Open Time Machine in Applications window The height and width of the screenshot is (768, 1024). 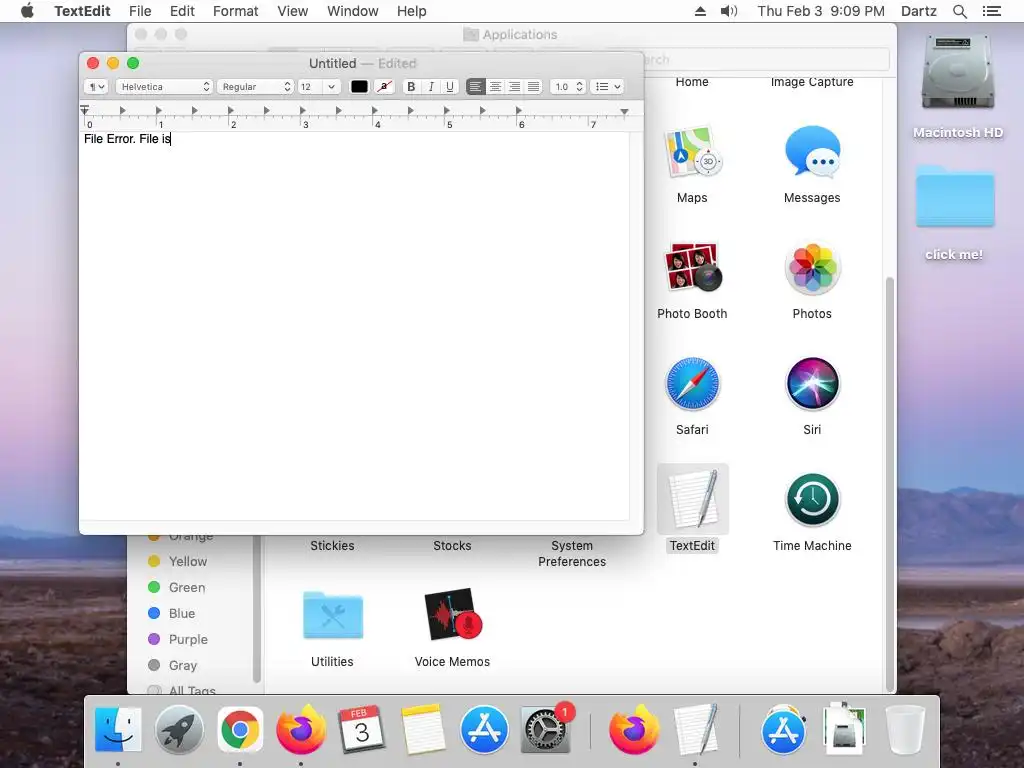click(812, 500)
